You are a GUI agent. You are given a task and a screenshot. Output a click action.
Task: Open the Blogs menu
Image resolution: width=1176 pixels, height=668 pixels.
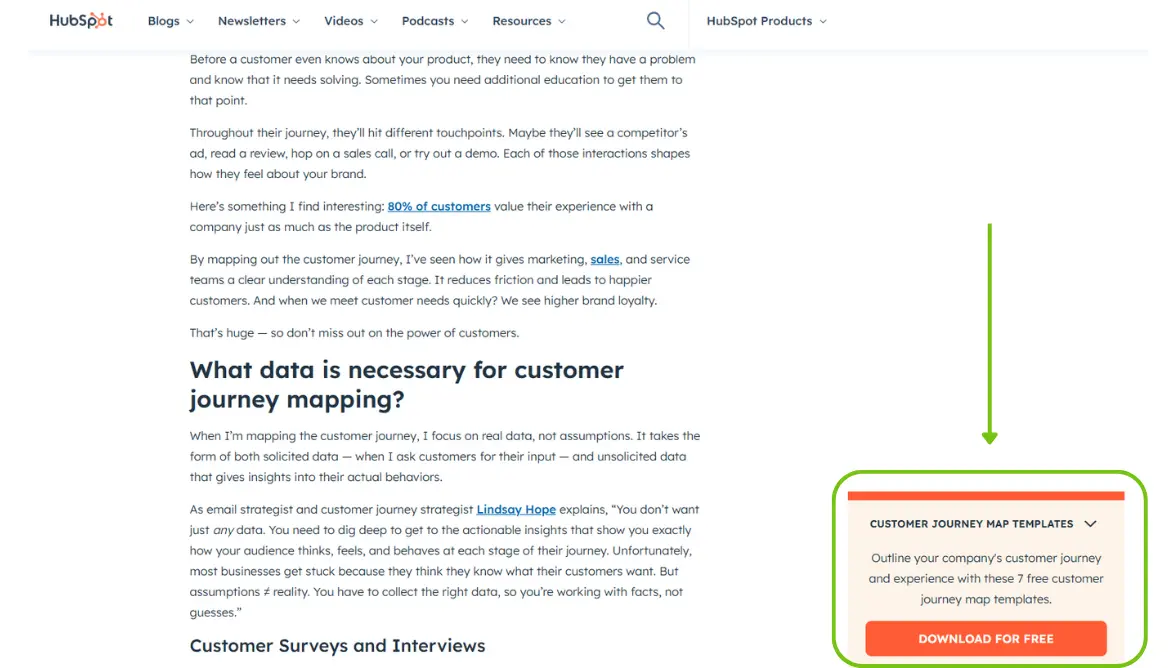pyautogui.click(x=171, y=21)
